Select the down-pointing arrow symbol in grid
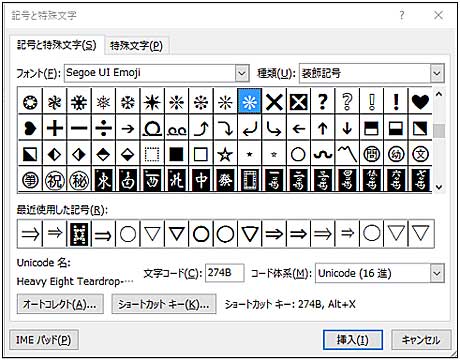Screen dimensions: 460x362 tap(347, 128)
